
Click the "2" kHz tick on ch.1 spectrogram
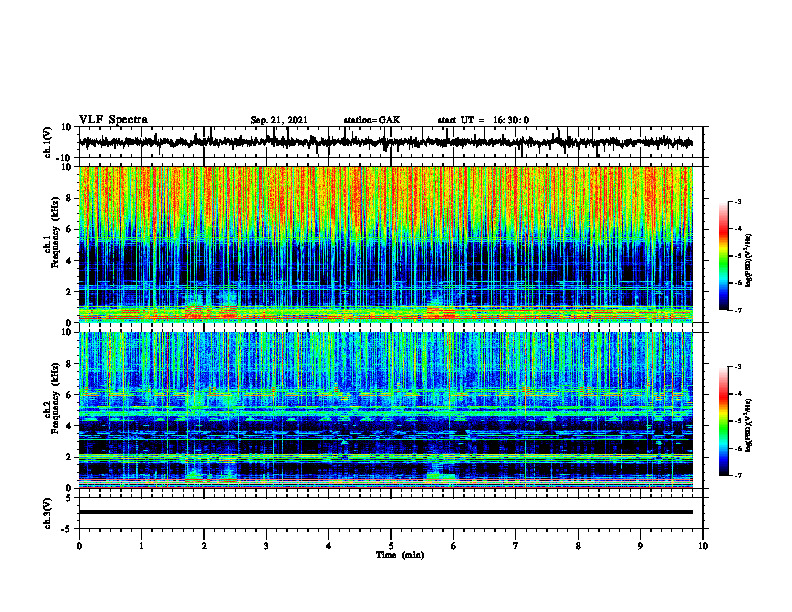coord(69,291)
